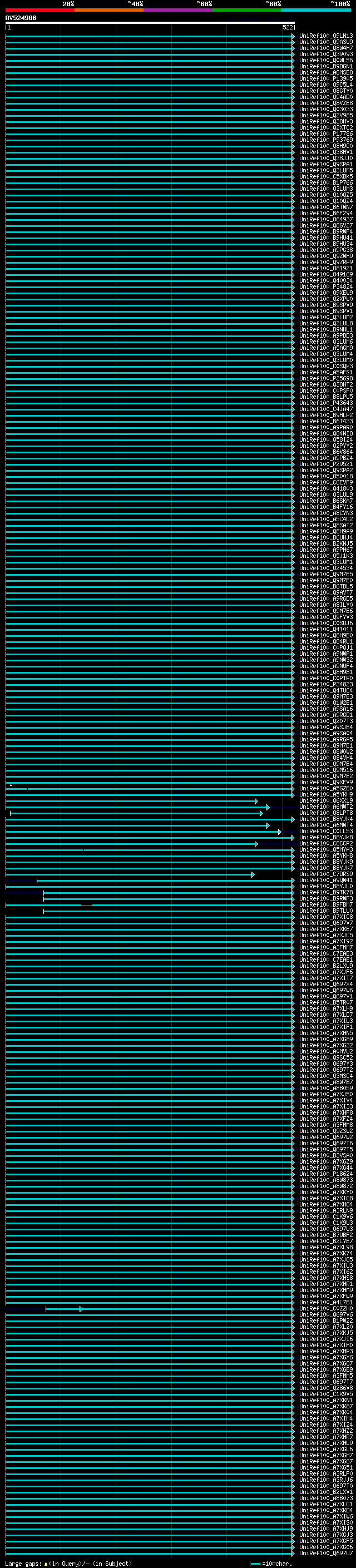Select hit UniRef100_B9FBM7
This screenshot has width=356, height=1568.
coord(326,904)
